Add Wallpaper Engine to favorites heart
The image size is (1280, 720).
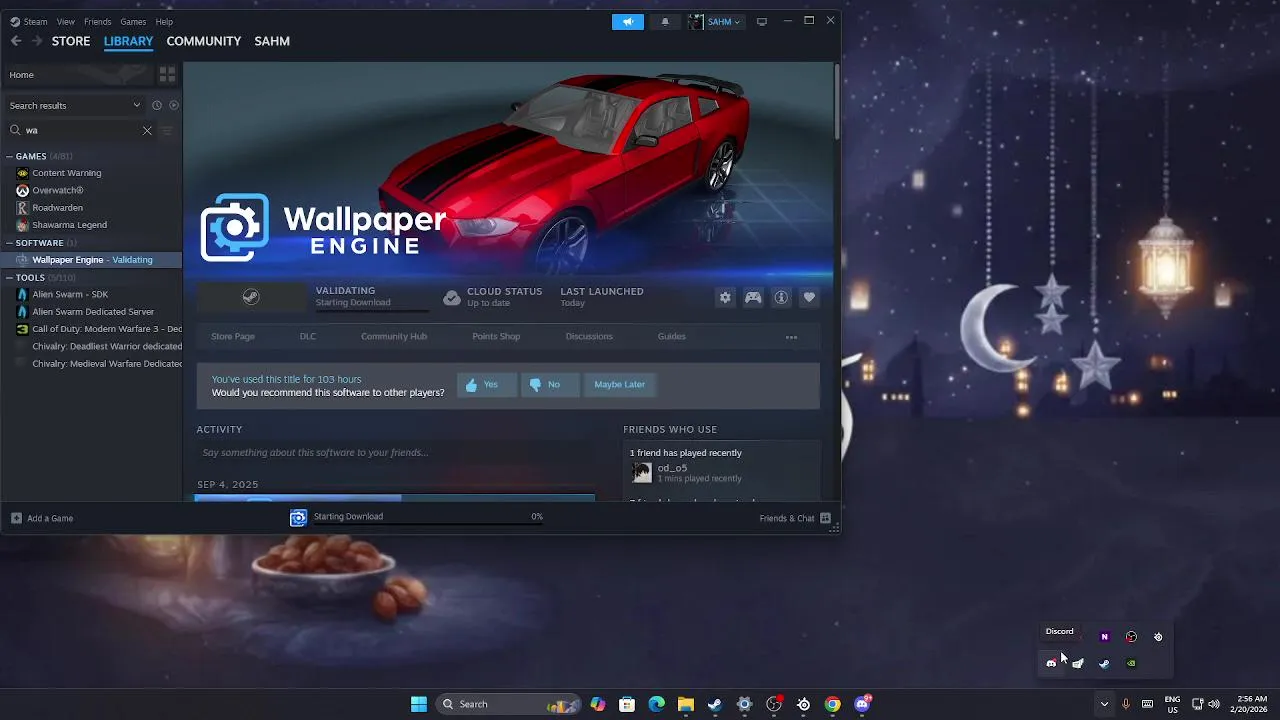point(809,297)
